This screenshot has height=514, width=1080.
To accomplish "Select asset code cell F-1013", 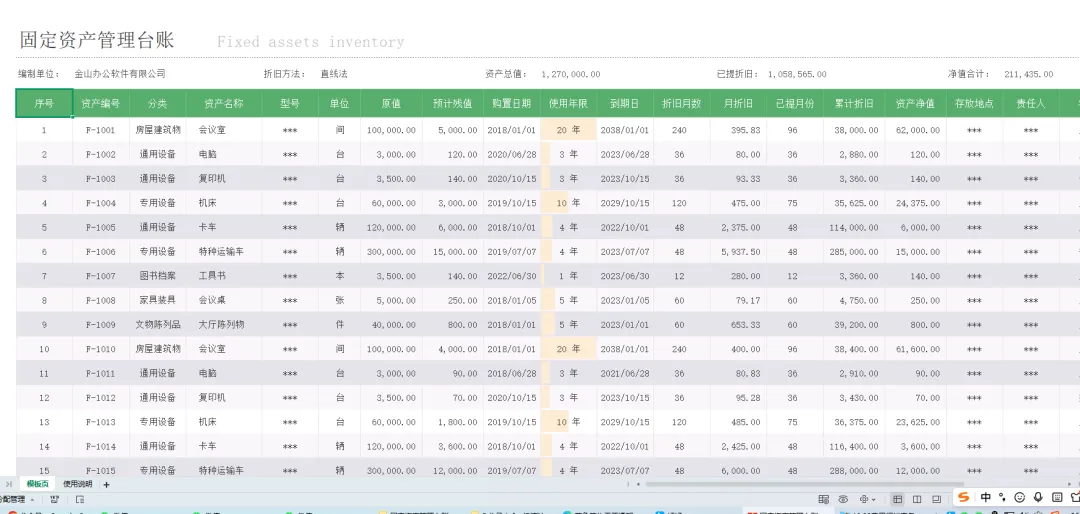I will click(101, 422).
